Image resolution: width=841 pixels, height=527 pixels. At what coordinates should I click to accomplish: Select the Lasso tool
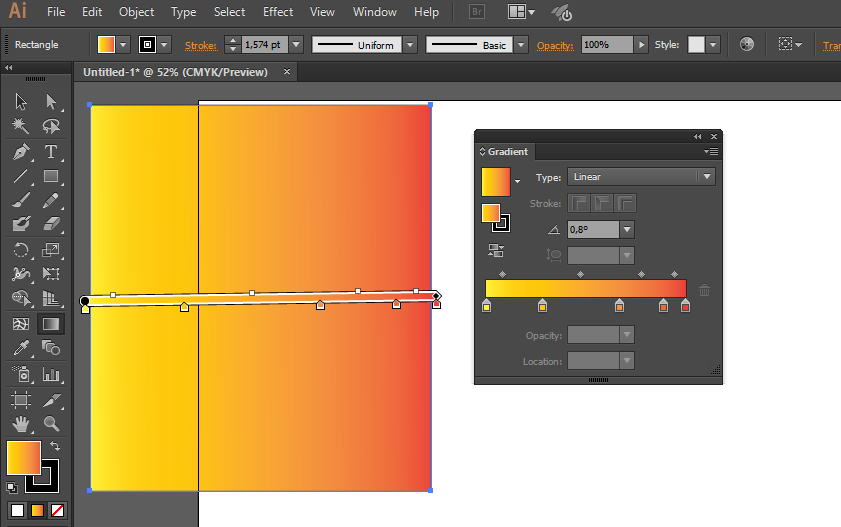(x=51, y=126)
